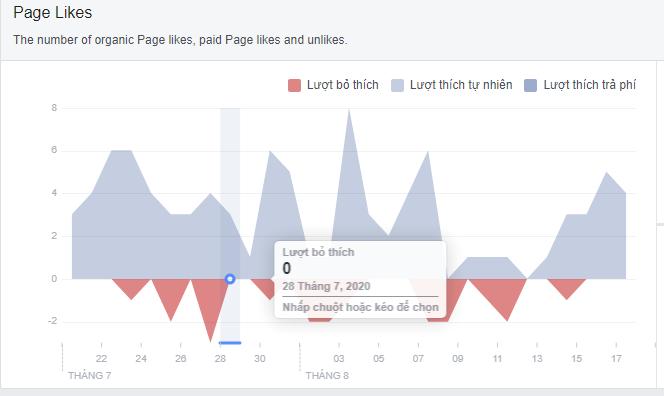Select date 22 on the timeline axis
Image resolution: width=664 pixels, height=396 pixels.
coord(101,359)
